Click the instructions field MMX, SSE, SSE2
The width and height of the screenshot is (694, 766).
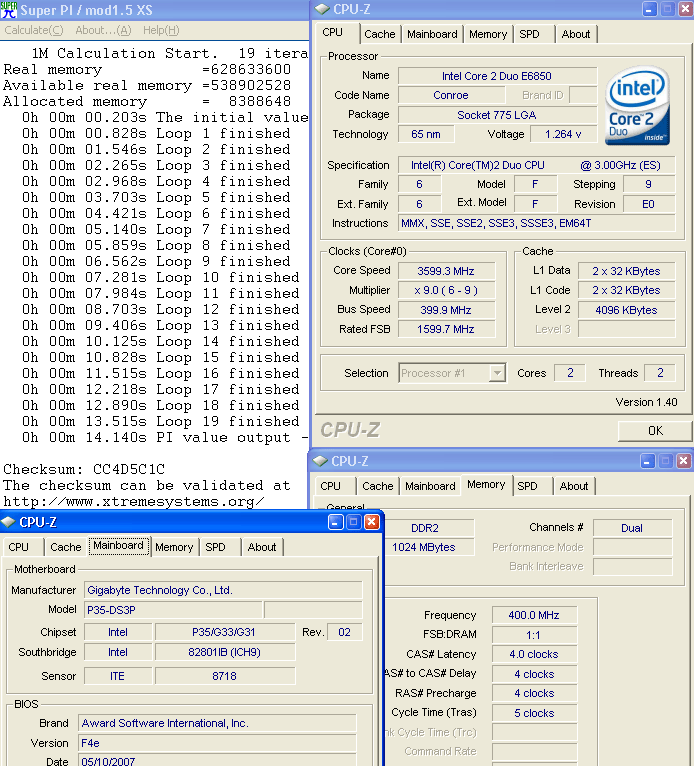536,223
